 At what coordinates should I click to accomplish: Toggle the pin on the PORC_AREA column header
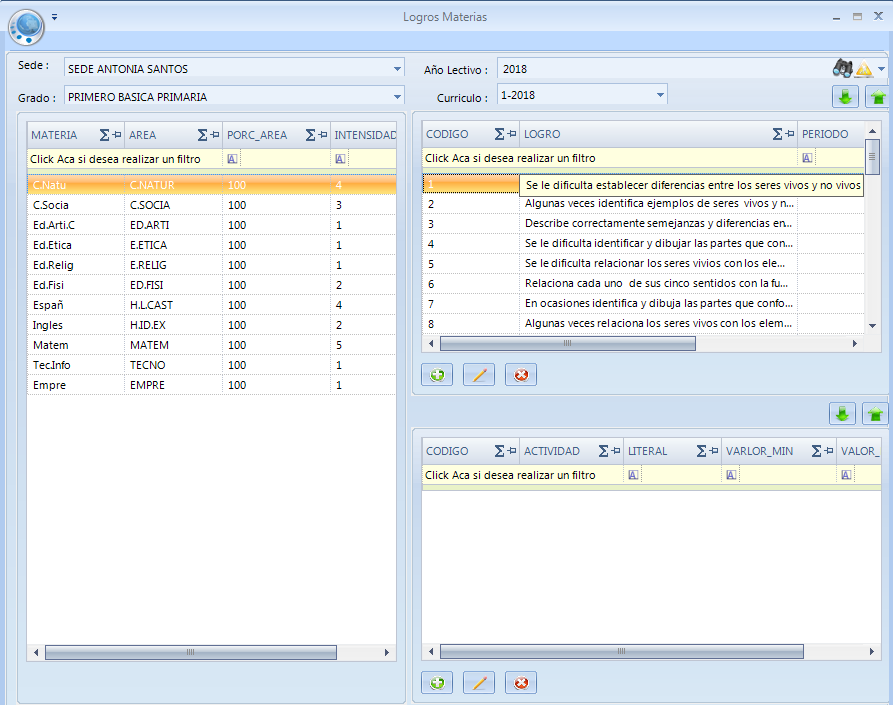pos(322,135)
